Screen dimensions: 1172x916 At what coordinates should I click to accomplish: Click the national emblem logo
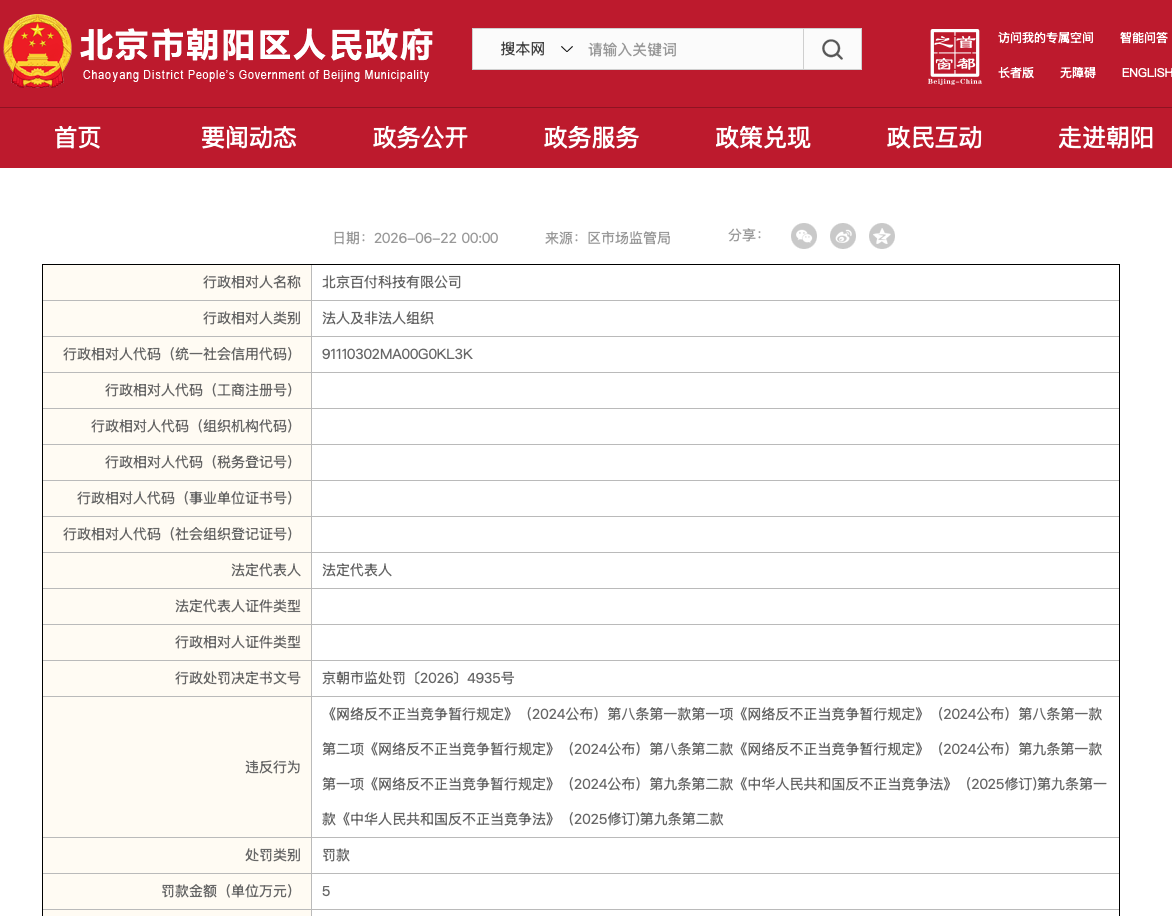tap(37, 51)
